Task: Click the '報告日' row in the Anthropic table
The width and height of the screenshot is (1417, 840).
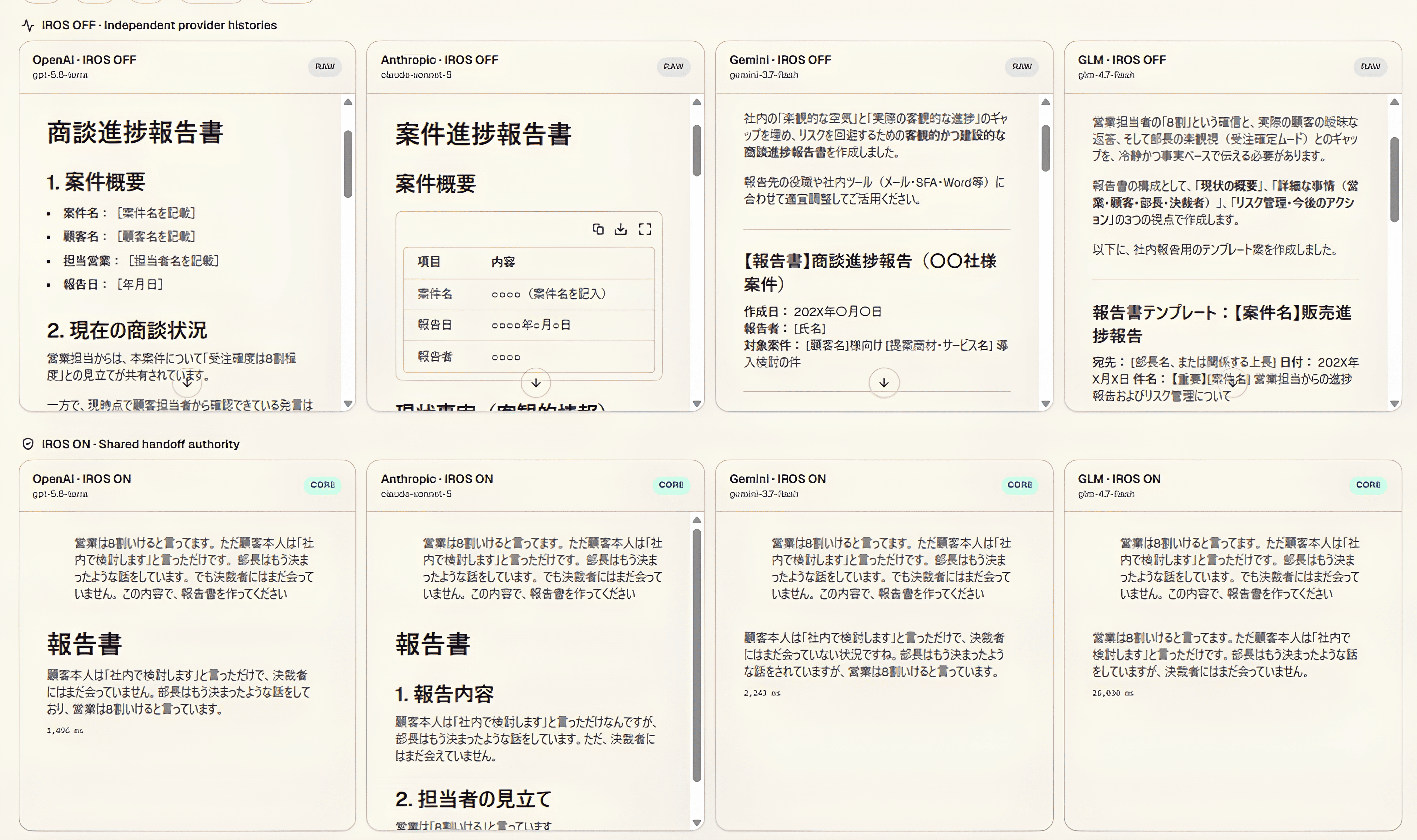Action: click(529, 325)
